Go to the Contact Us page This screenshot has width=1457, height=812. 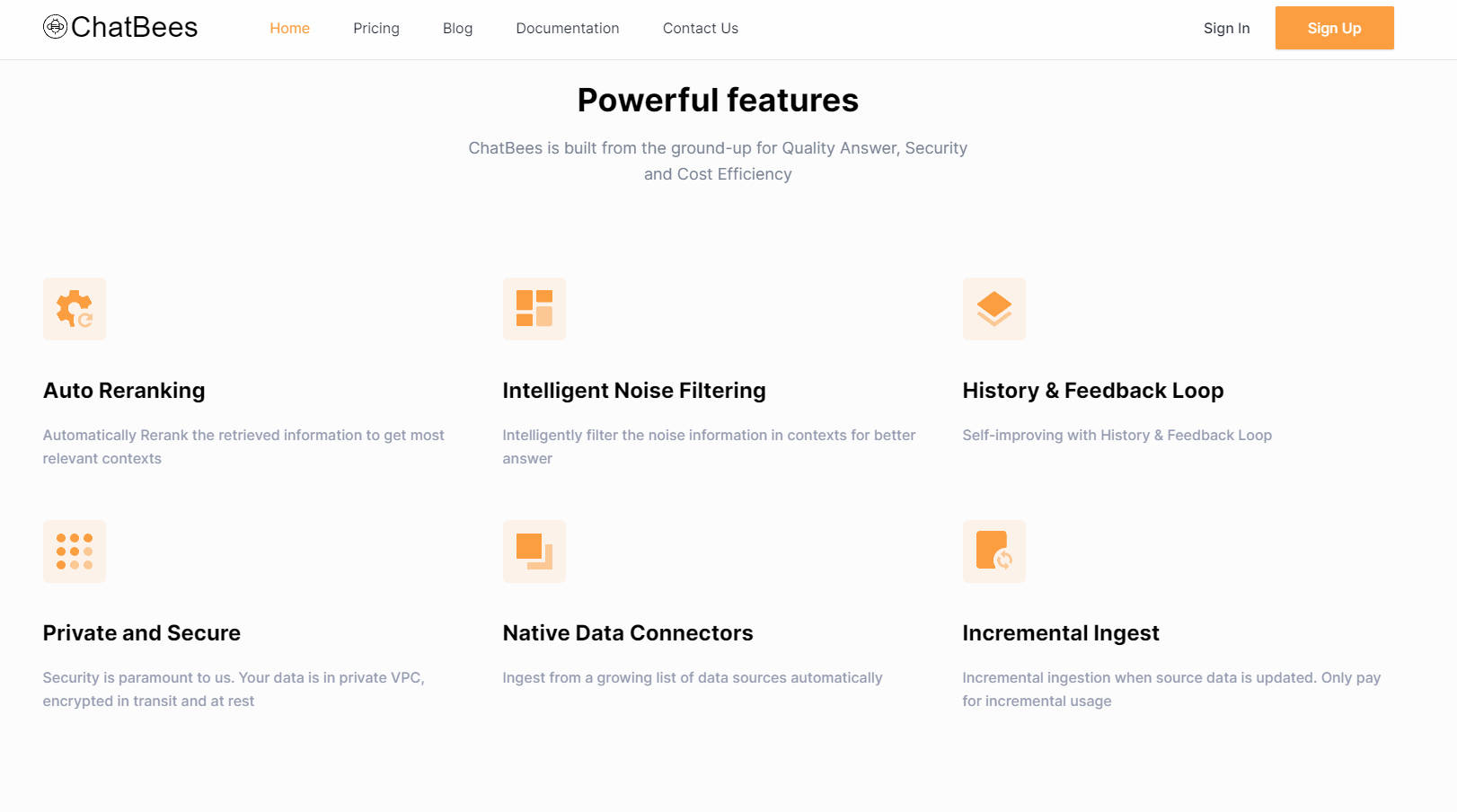pyautogui.click(x=700, y=28)
